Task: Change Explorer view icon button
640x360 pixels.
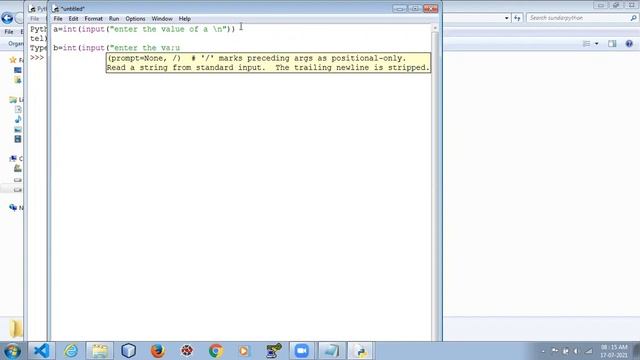Action: (x=586, y=44)
